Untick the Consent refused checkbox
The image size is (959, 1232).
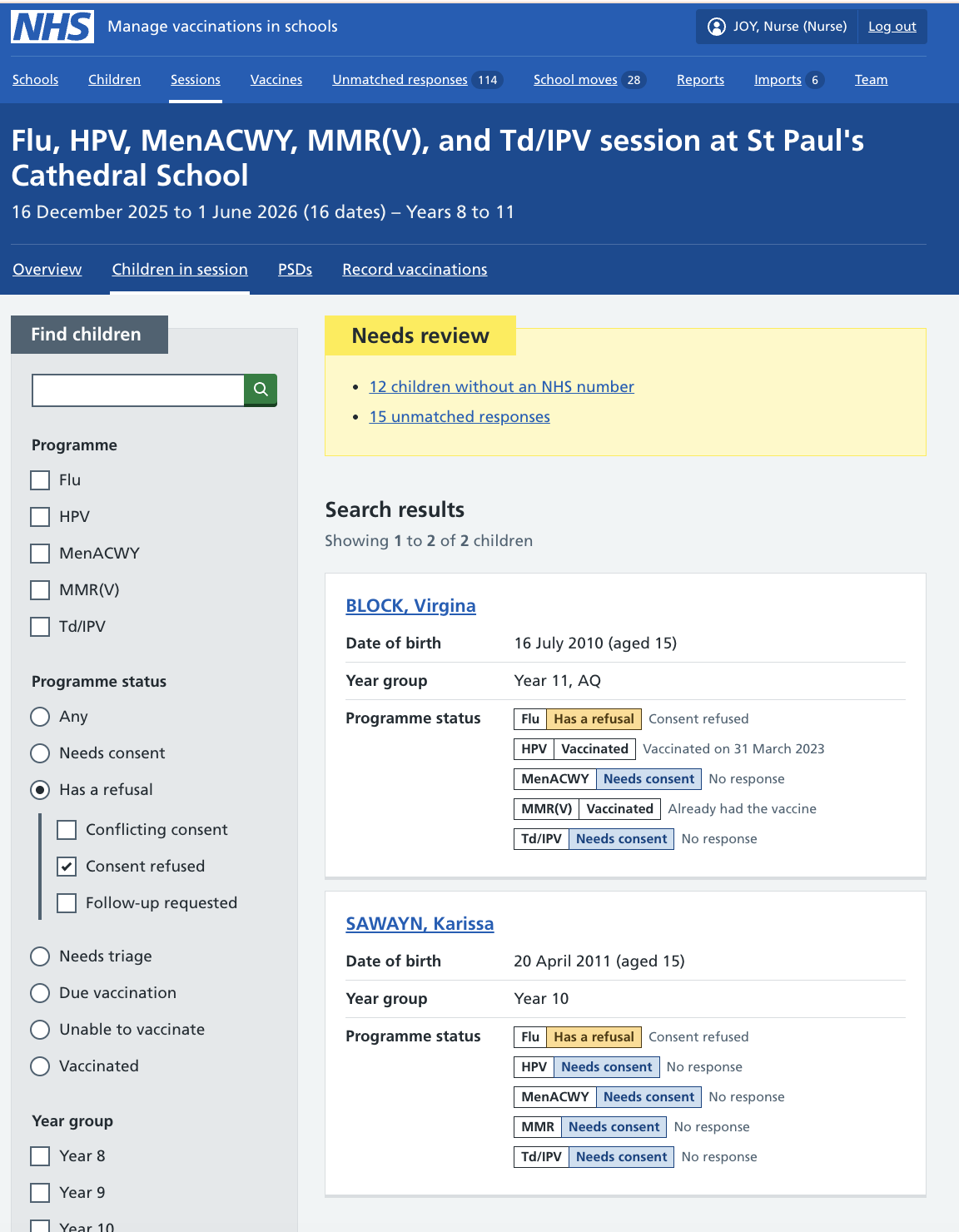coord(67,867)
